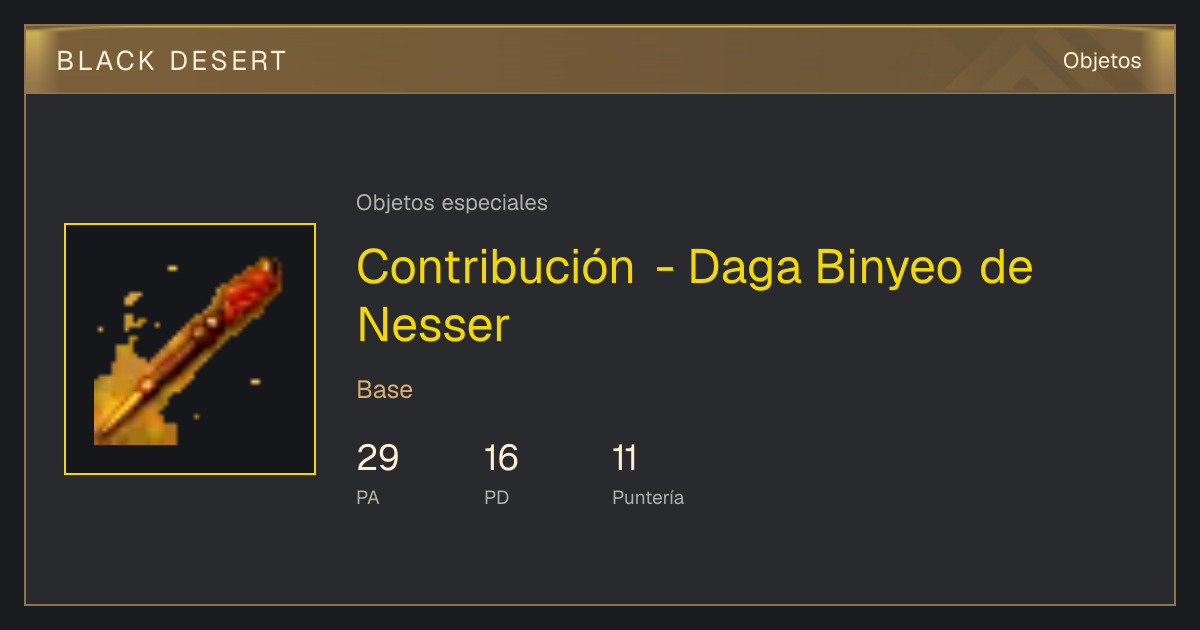The image size is (1200, 630).
Task: Click the PD value 16
Action: pyautogui.click(x=501, y=458)
